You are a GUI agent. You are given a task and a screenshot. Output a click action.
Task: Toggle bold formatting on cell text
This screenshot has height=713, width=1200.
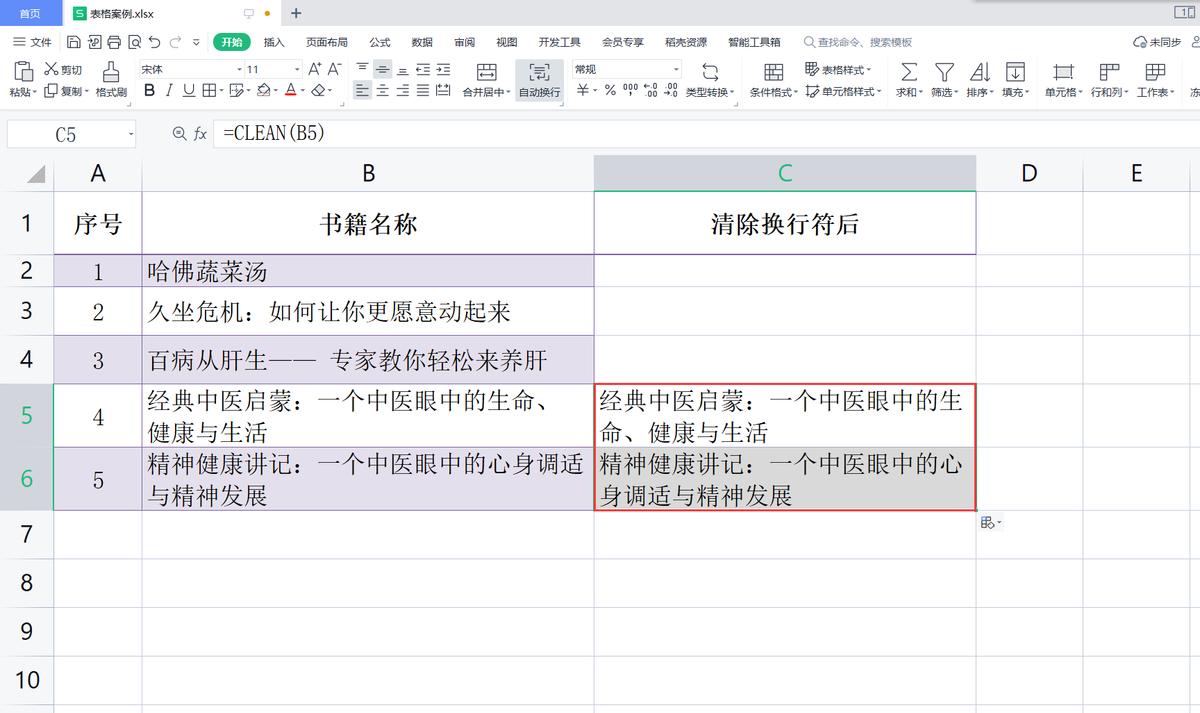tap(149, 91)
